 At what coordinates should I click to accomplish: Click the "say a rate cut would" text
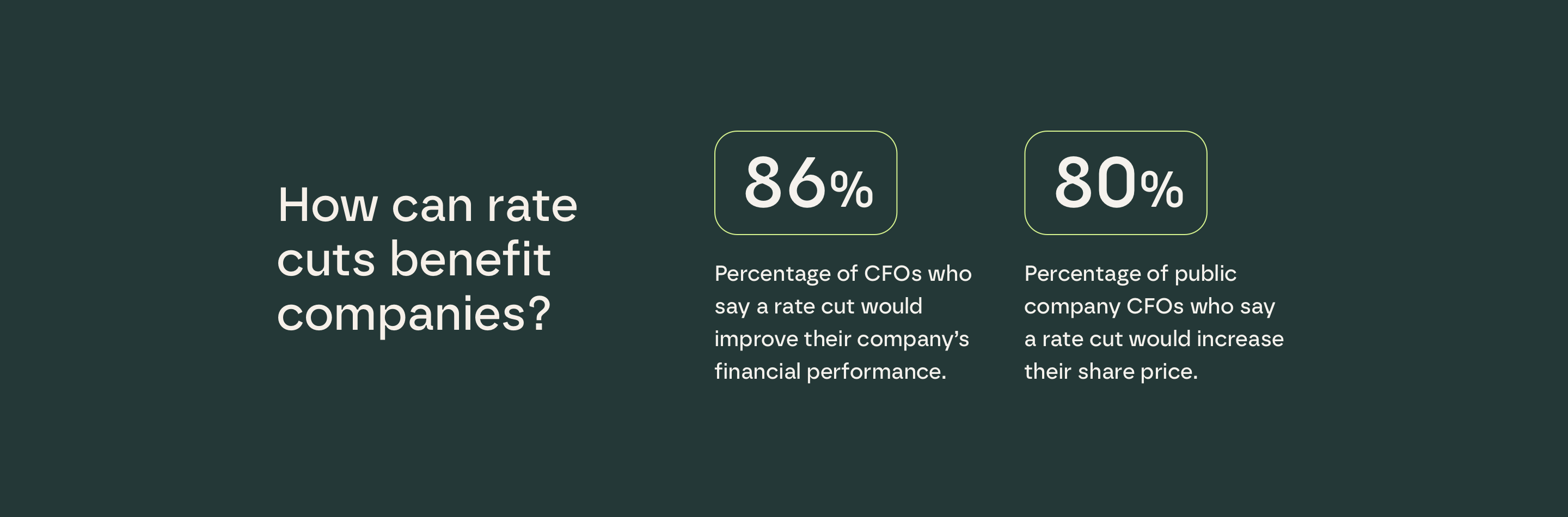pyautogui.click(x=818, y=306)
